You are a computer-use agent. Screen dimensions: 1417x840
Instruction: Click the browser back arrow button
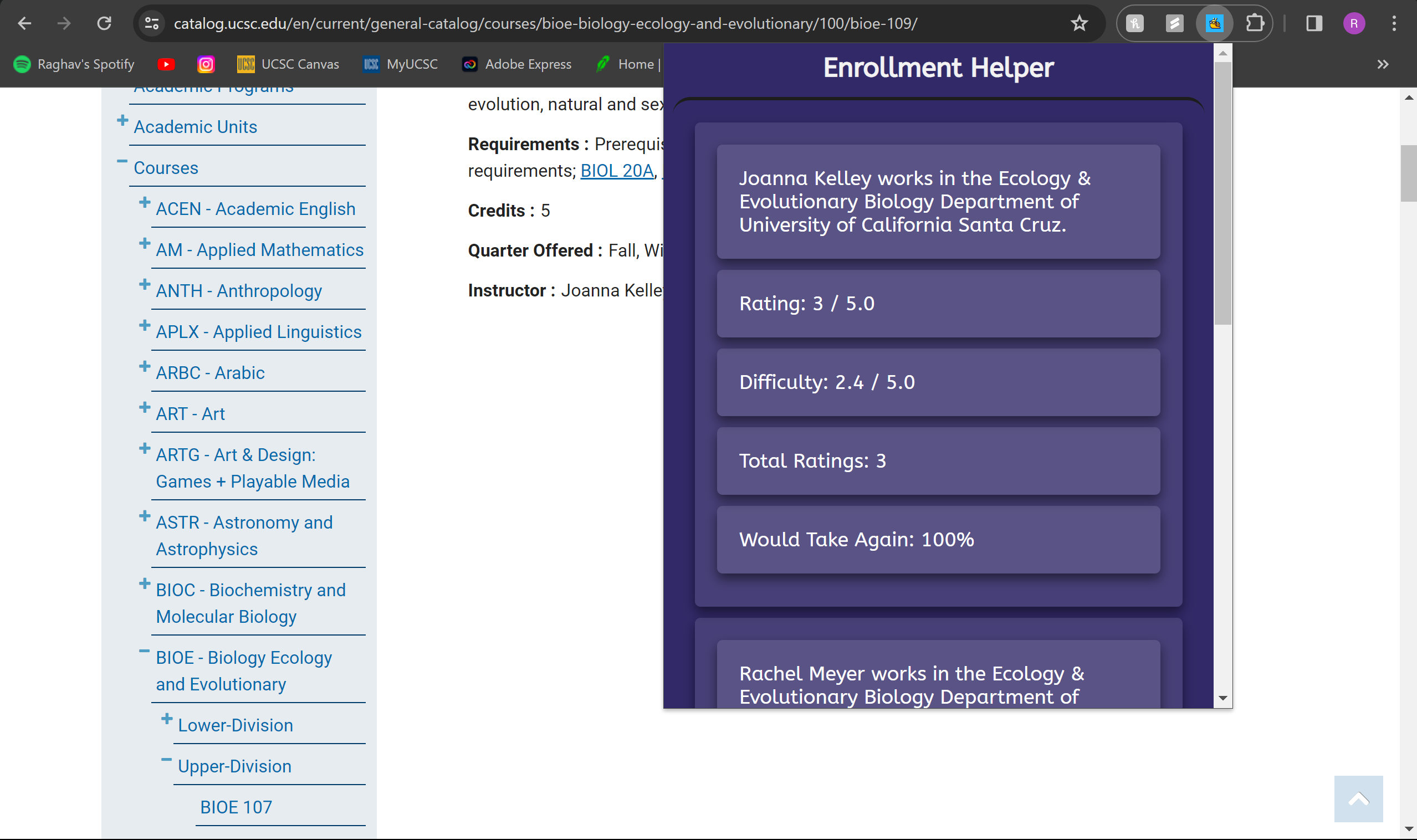[24, 23]
